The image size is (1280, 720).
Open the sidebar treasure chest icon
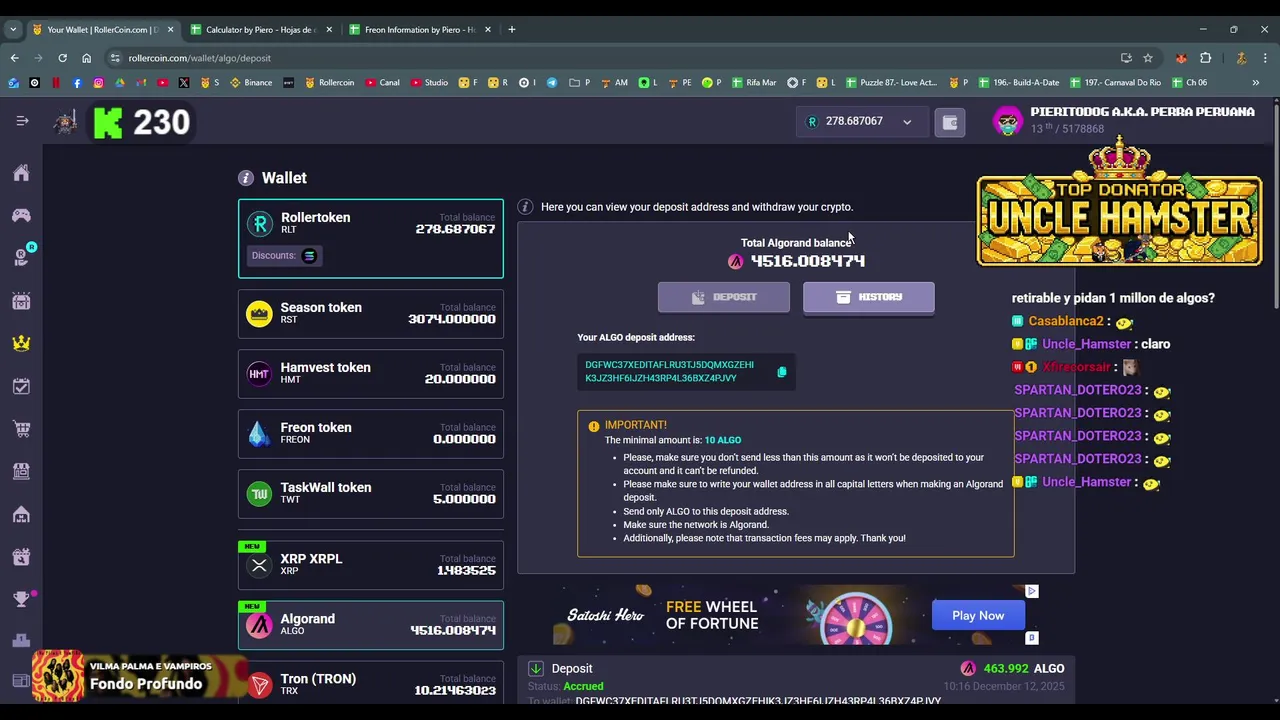tap(21, 301)
